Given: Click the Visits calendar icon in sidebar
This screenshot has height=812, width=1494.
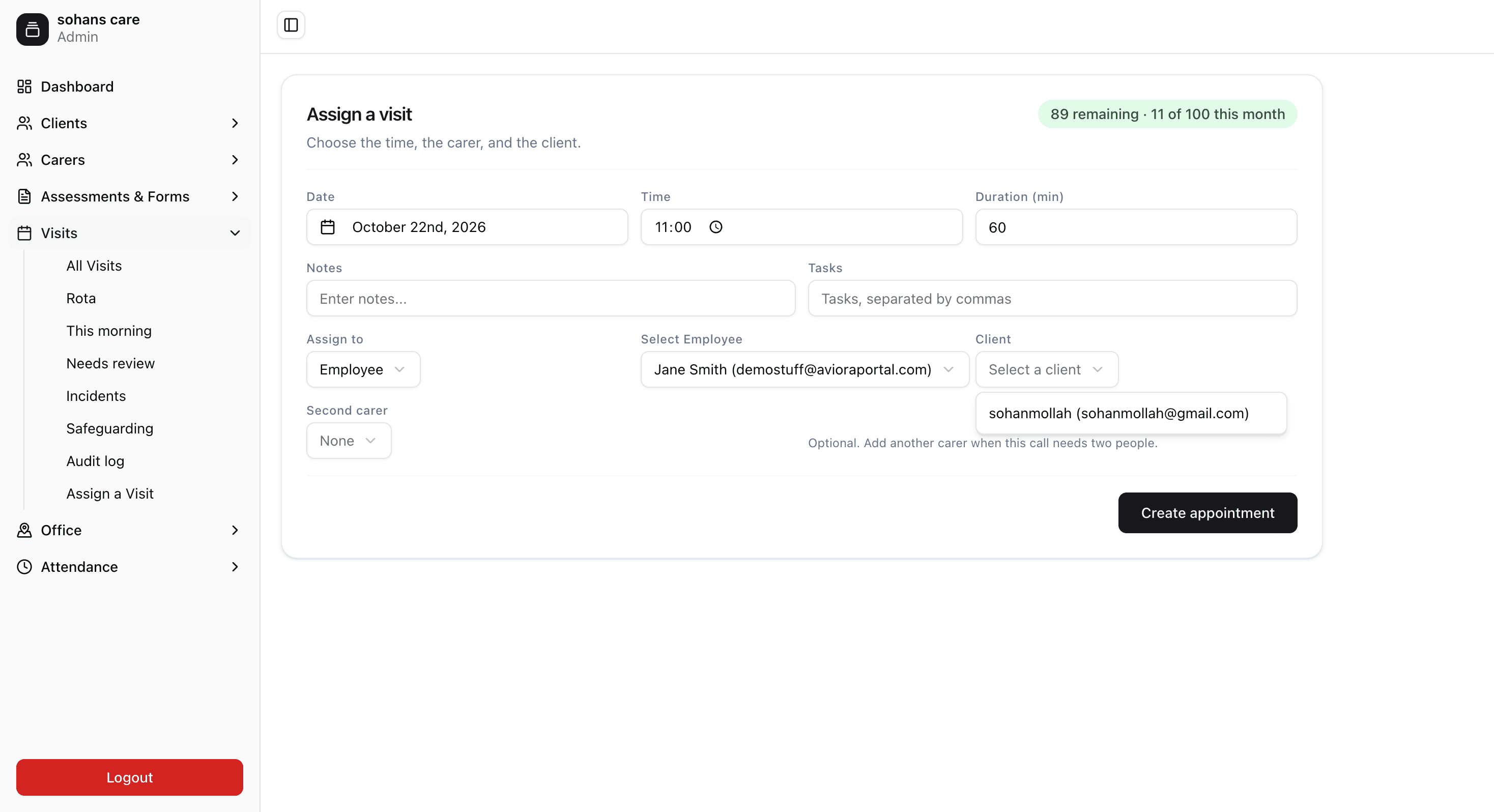Looking at the screenshot, I should tap(24, 233).
